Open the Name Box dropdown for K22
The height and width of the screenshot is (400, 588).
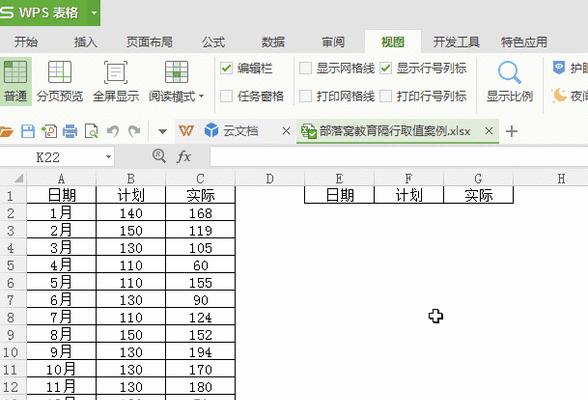pos(108,157)
